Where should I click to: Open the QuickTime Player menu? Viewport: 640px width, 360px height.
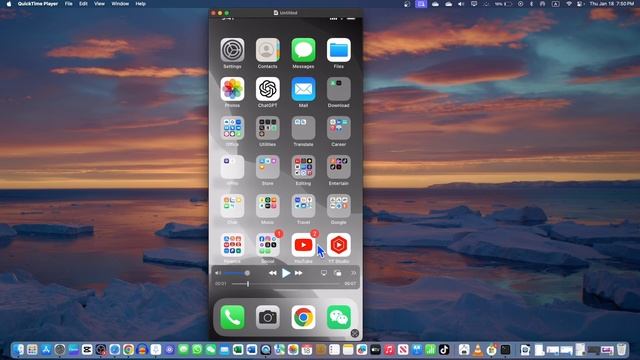click(x=38, y=4)
